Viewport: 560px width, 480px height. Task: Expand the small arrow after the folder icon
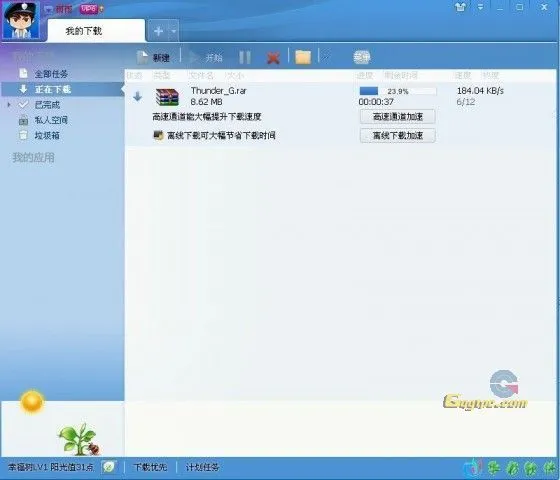click(325, 57)
